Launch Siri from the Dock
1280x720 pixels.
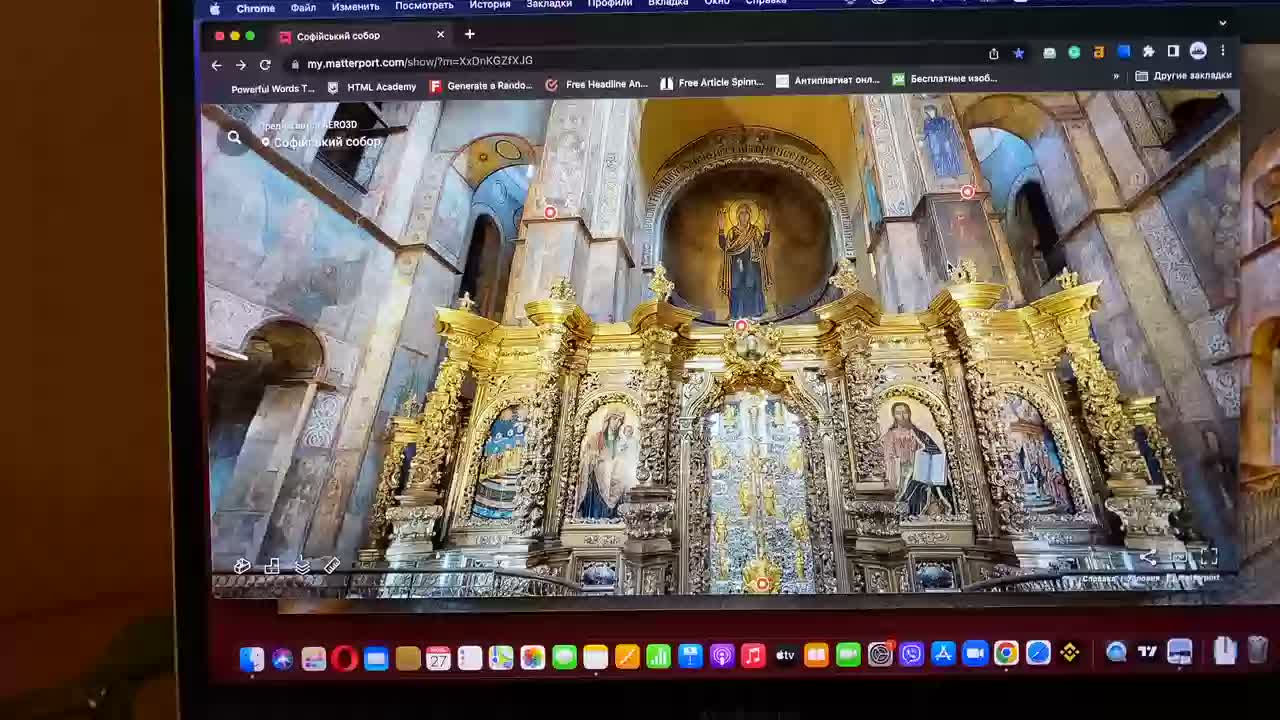(282, 658)
